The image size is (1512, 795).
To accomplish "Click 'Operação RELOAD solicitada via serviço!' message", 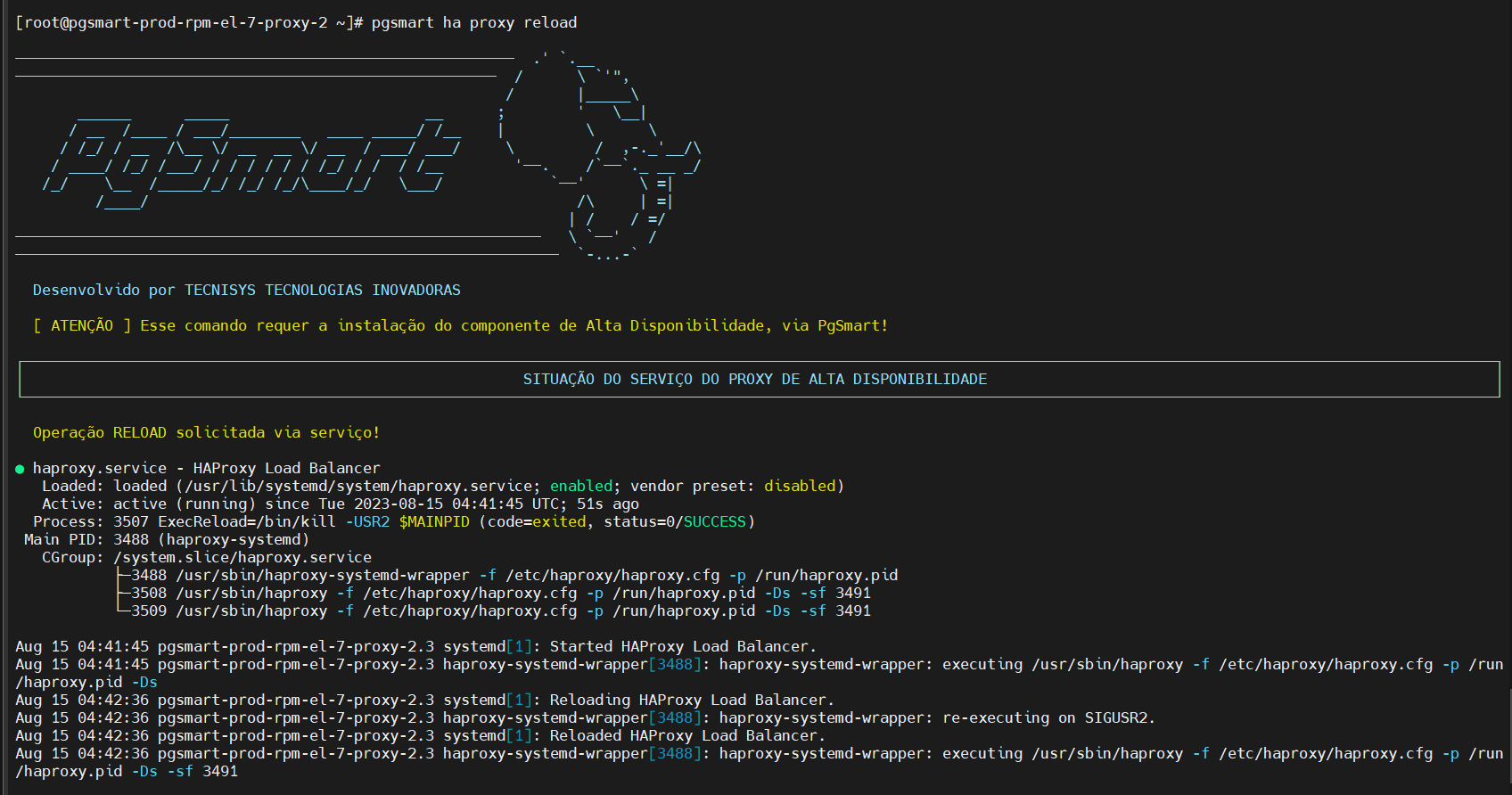I will point(207,432).
